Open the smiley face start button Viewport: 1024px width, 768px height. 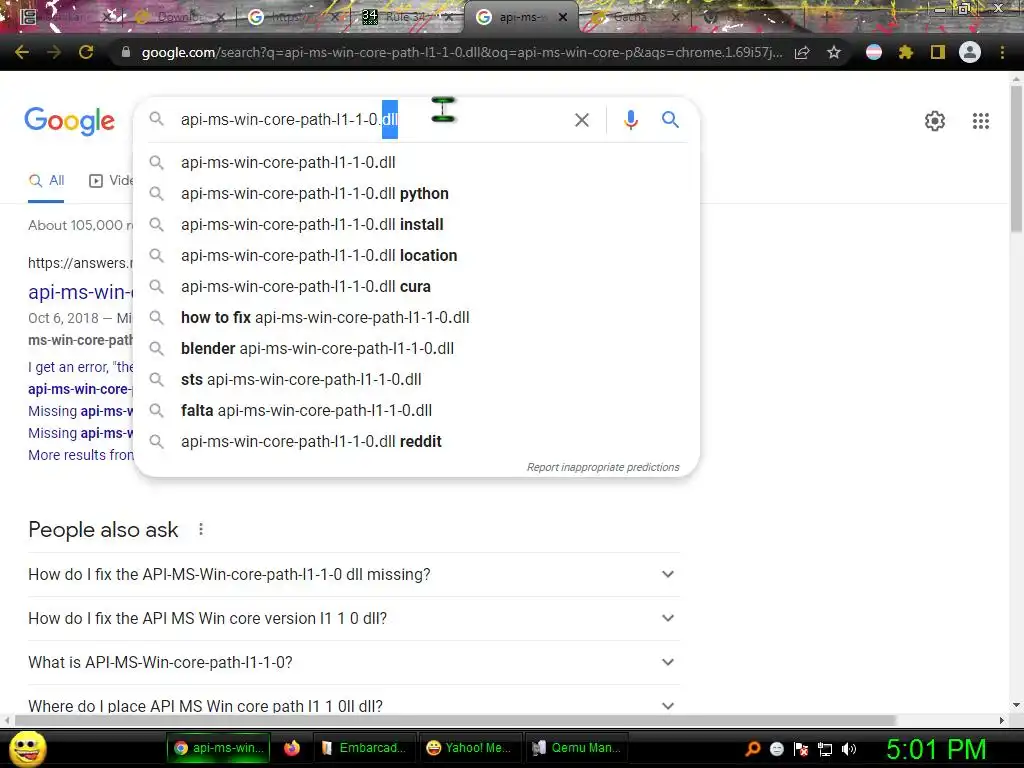coord(27,748)
